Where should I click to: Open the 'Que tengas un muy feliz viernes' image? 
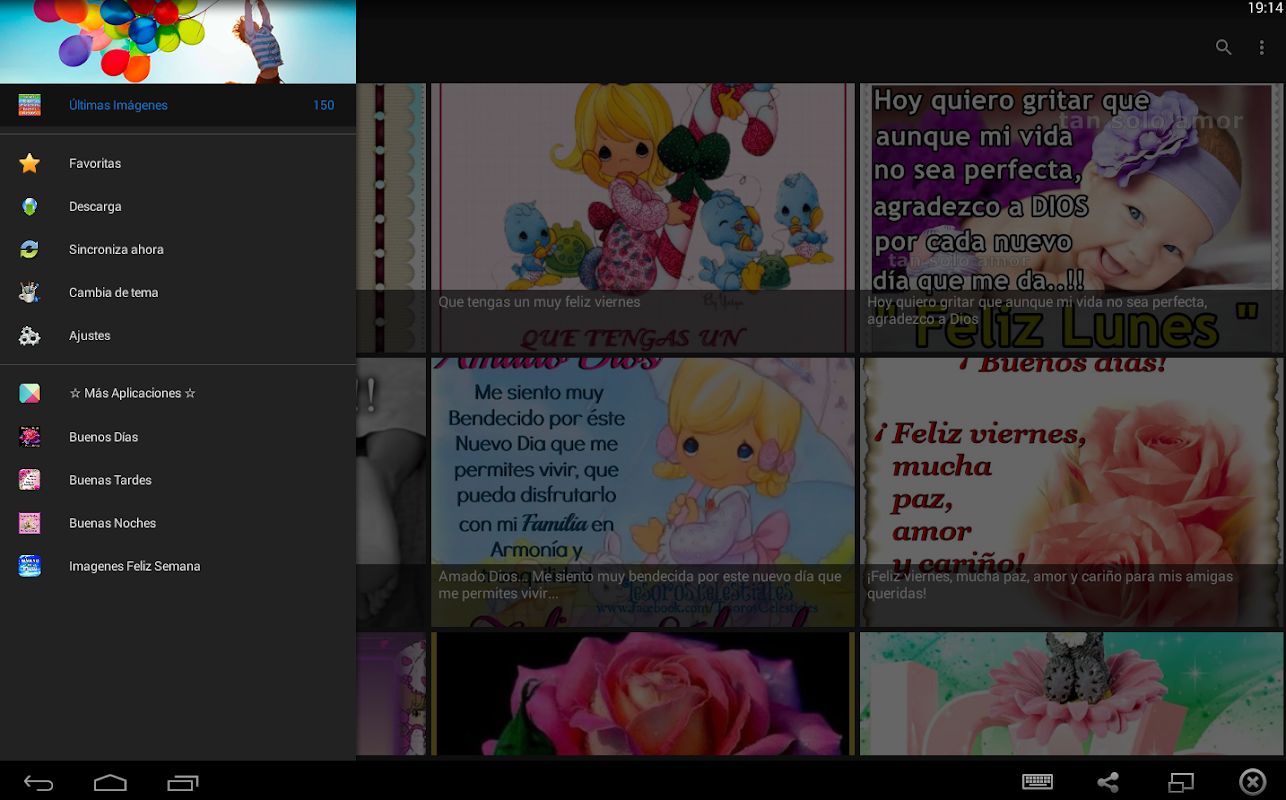tap(643, 218)
